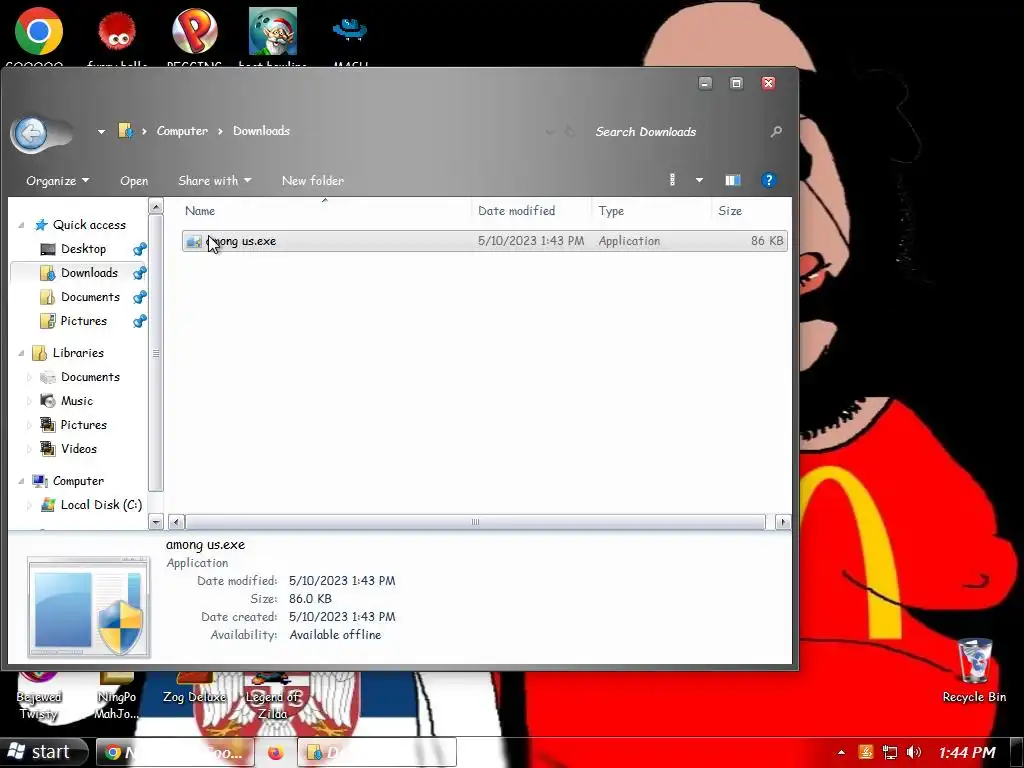The width and height of the screenshot is (1024, 768).
Task: Switch to the Chrome taskbar window
Action: [175, 752]
